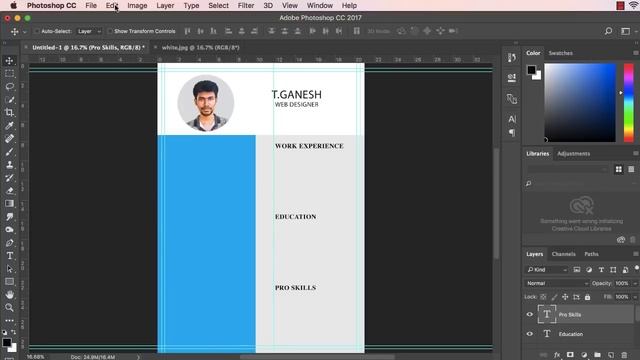Select the Gradient tool
This screenshot has width=640, height=360.
tap(9, 204)
